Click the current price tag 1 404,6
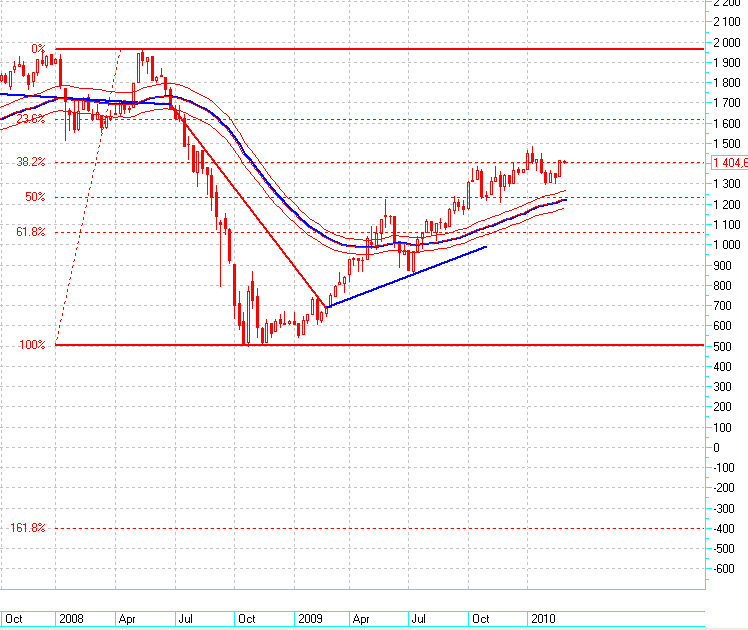This screenshot has width=748, height=630. [730, 163]
